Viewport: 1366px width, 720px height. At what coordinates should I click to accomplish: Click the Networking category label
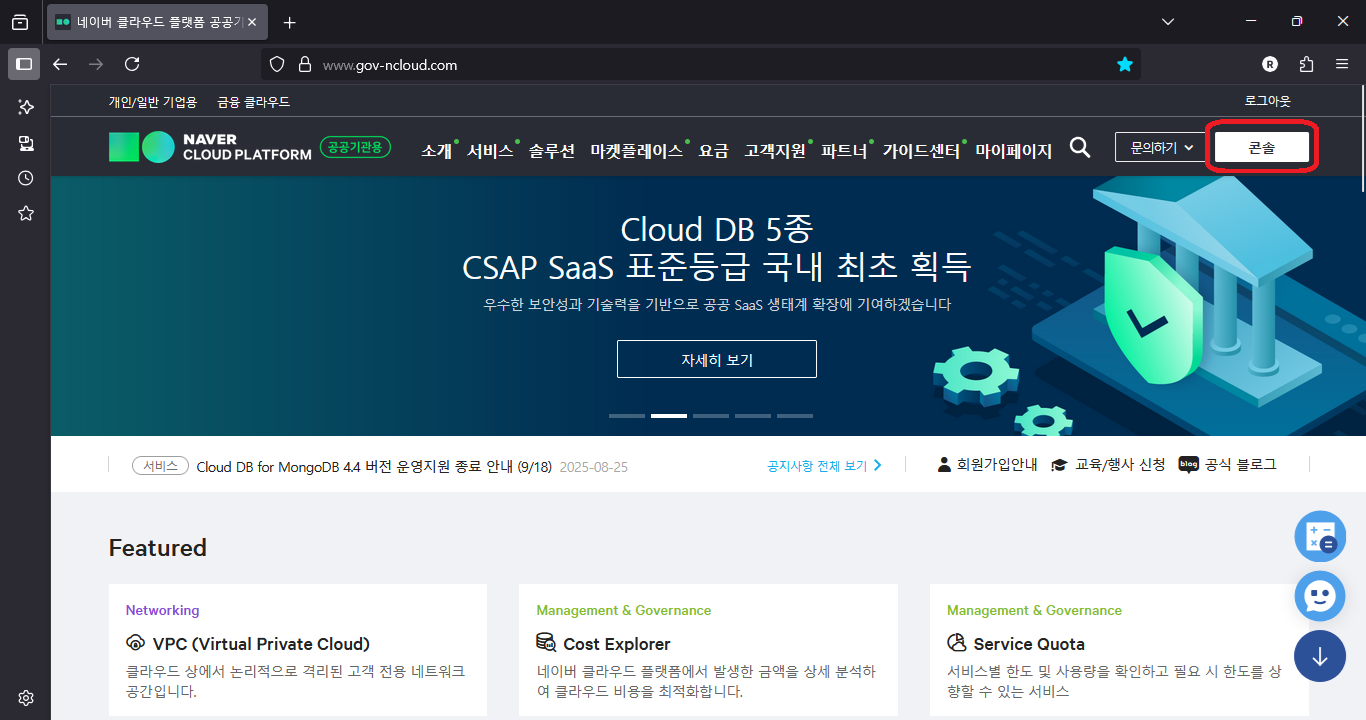pyautogui.click(x=162, y=610)
